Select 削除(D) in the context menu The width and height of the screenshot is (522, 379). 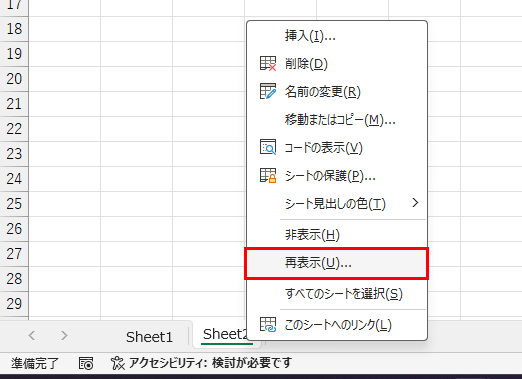tap(337, 64)
